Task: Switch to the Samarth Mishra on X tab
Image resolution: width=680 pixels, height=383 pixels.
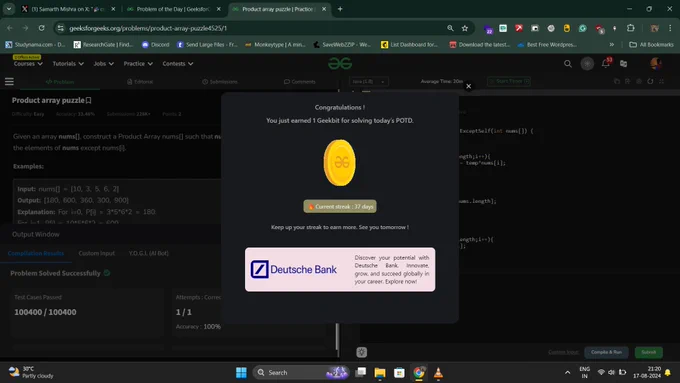Action: click(x=68, y=9)
